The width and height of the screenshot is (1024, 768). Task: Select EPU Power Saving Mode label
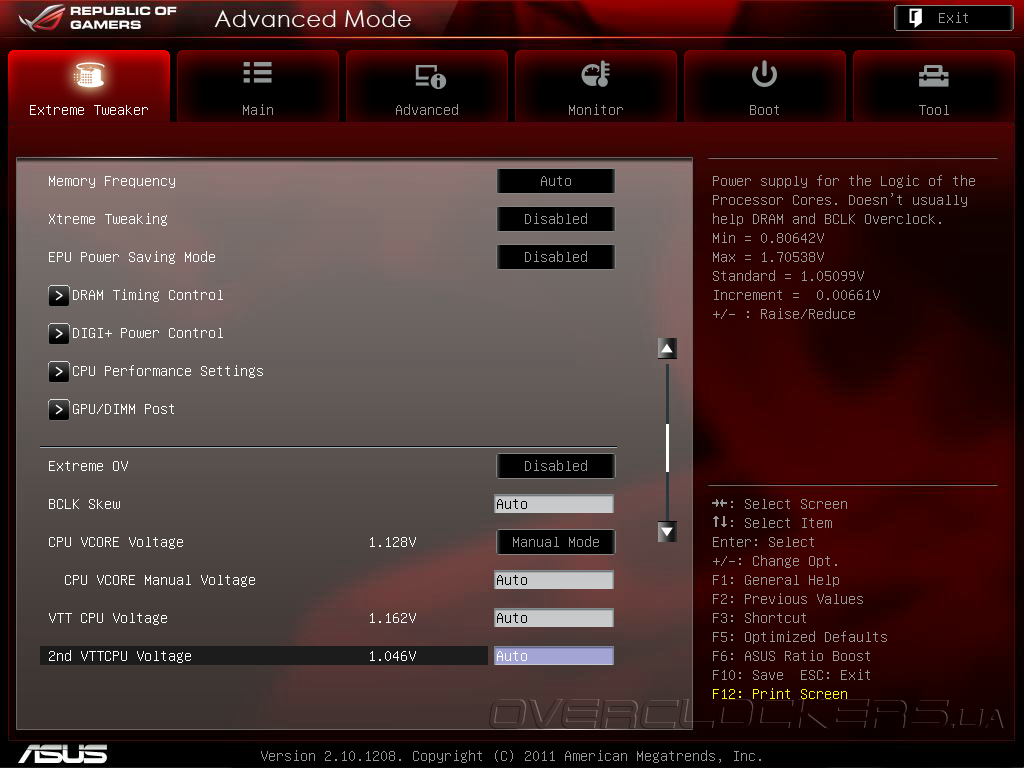pos(132,257)
